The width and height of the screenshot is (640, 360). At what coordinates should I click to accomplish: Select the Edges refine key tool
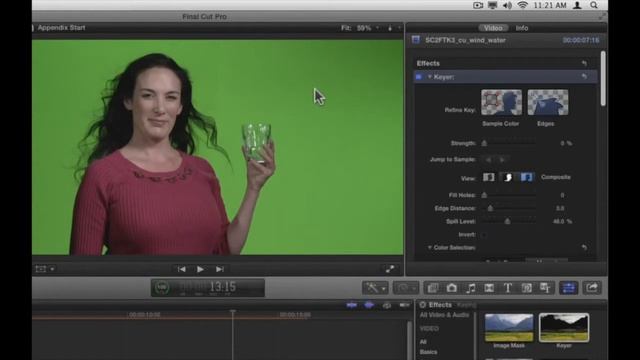click(548, 102)
